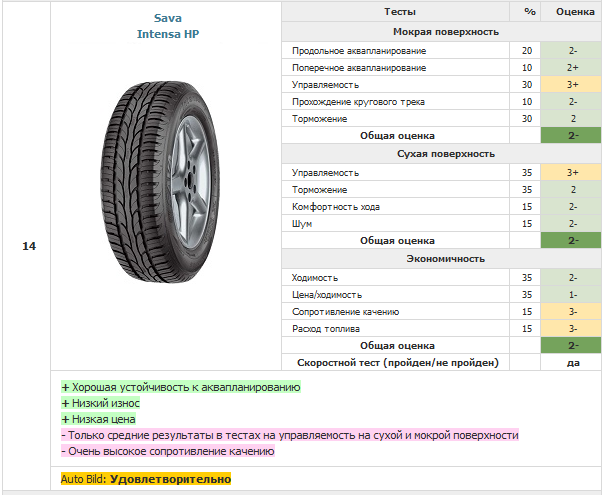Click 'Скоростной тест (пройден/не пройден)' label
Image resolution: width=604 pixels, height=495 pixels.
coord(398,362)
